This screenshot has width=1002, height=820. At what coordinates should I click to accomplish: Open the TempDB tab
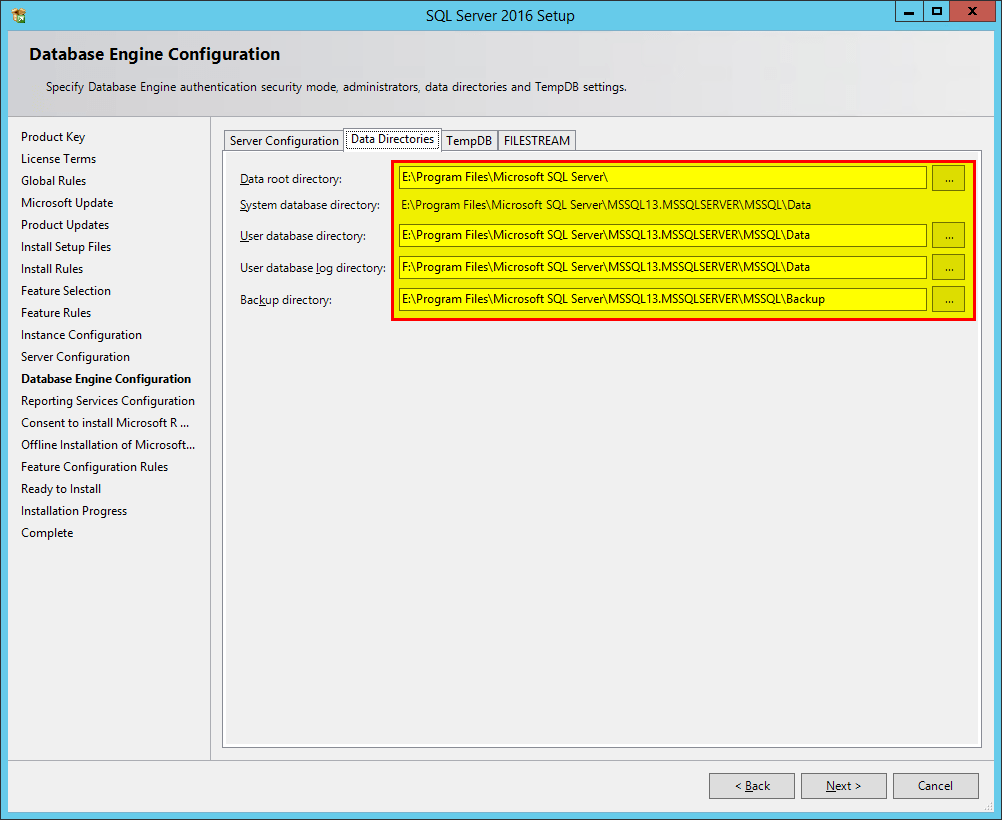pyautogui.click(x=469, y=141)
